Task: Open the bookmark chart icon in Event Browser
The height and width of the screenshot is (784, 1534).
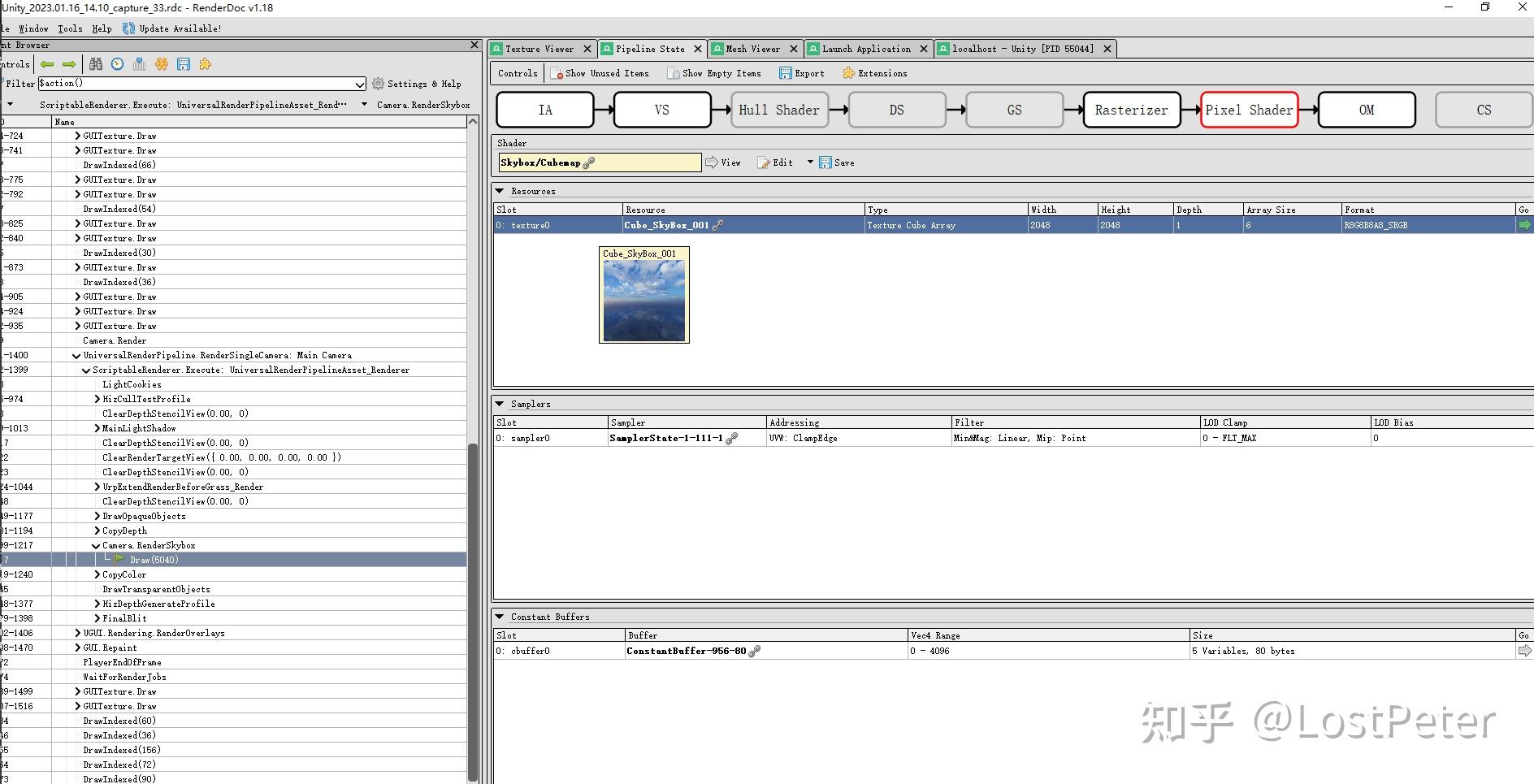Action: coord(140,64)
